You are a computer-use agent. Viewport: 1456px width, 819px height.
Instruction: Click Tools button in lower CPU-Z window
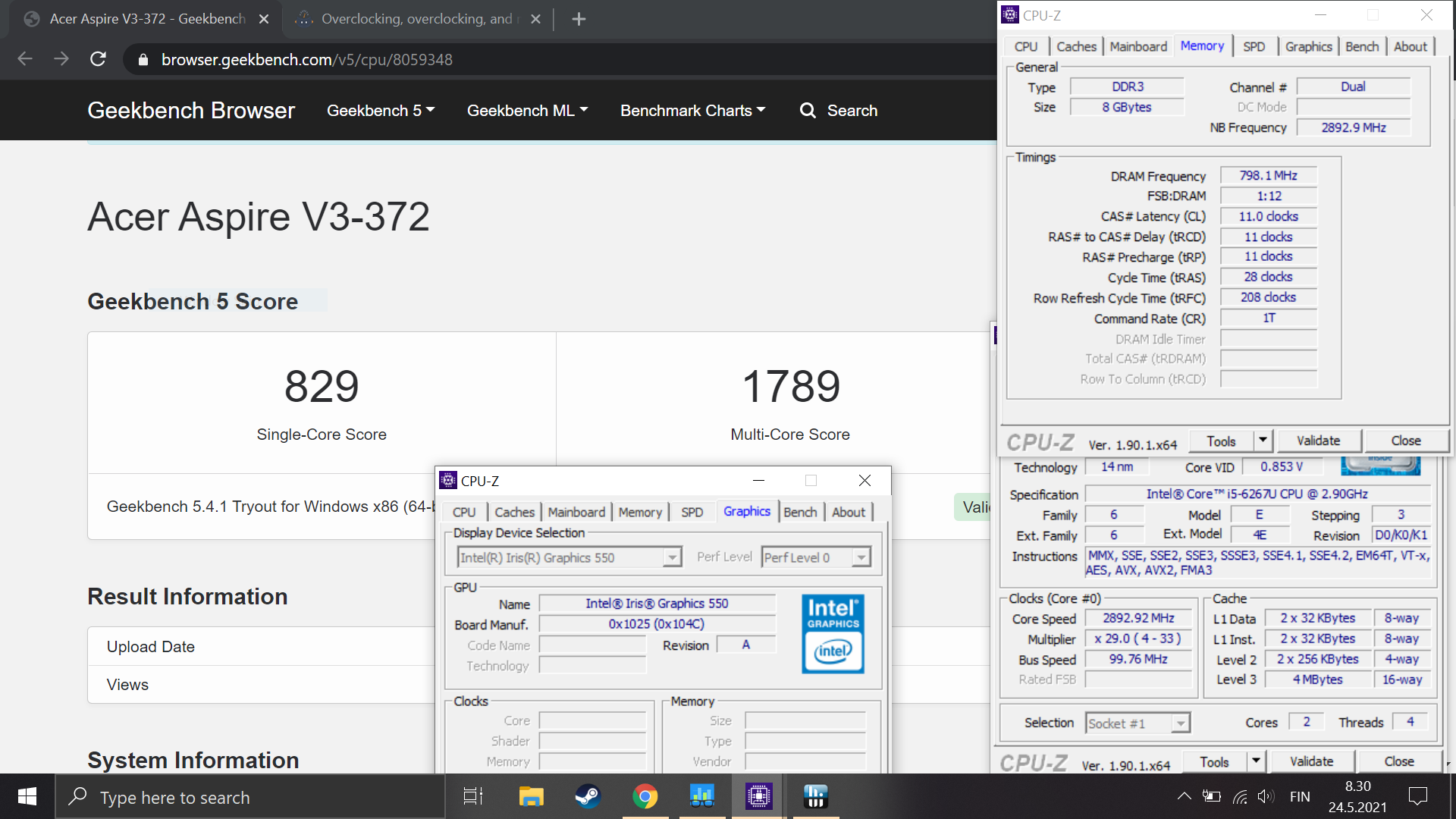tap(1214, 761)
